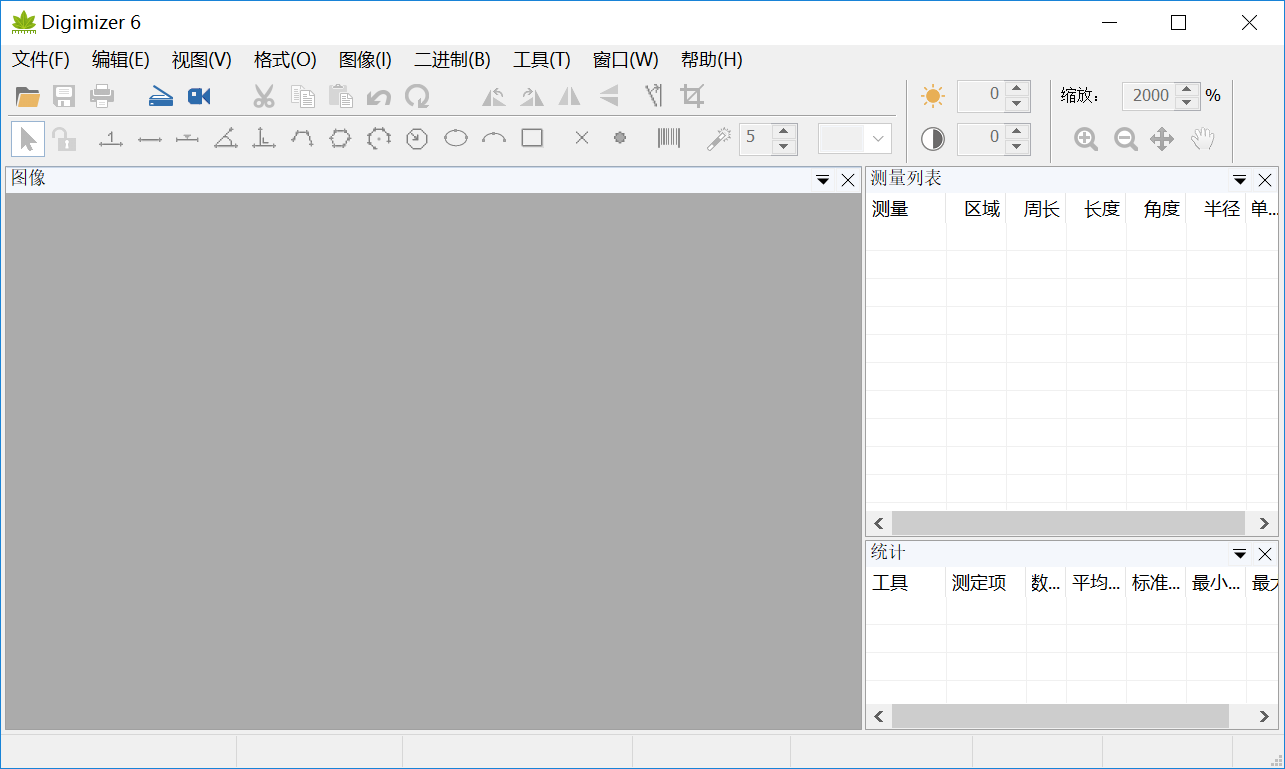Select the round dot marker tool
The width and height of the screenshot is (1285, 769).
620,139
